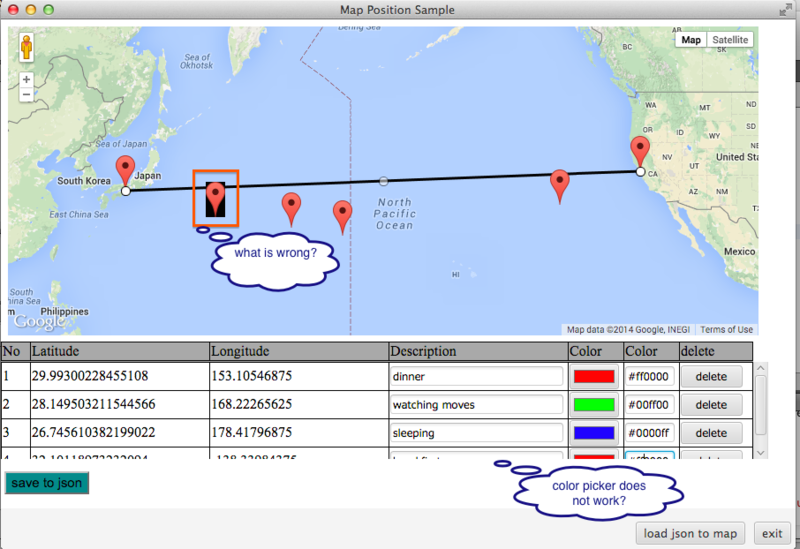Image resolution: width=800 pixels, height=549 pixels.
Task: Click the table scrollbar up arrow
Action: click(761, 368)
